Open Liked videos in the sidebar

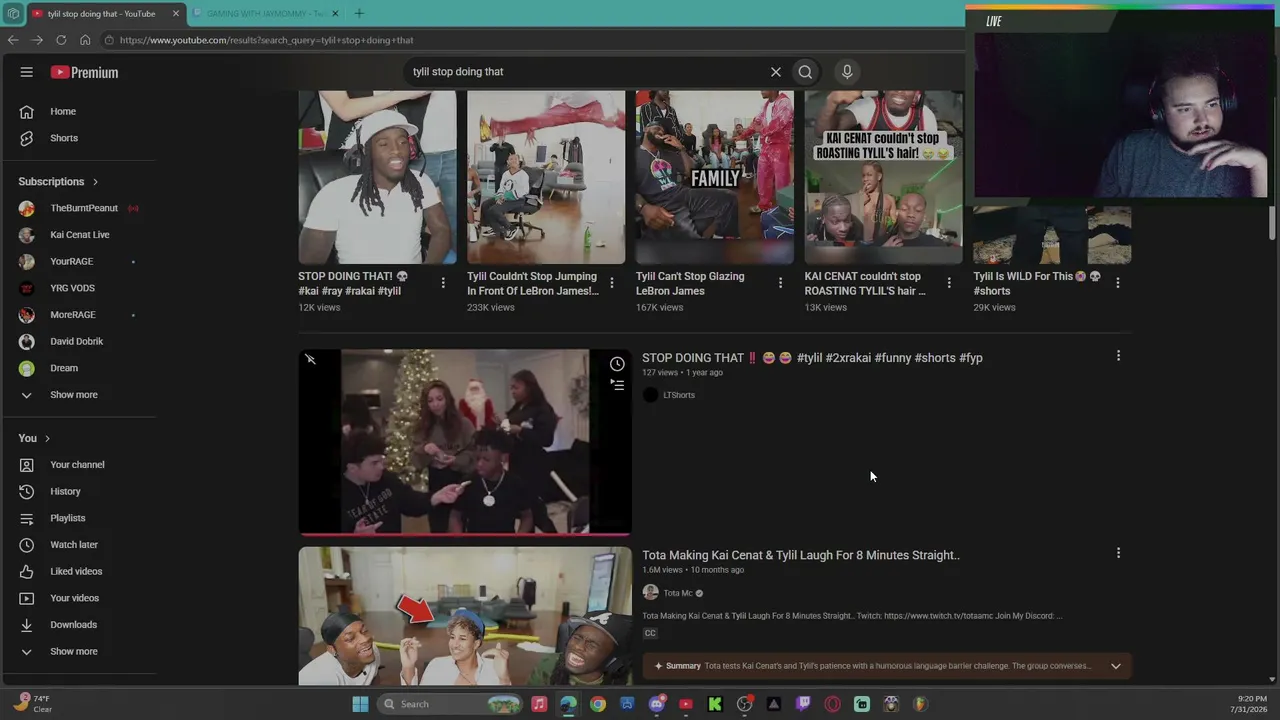pos(76,572)
